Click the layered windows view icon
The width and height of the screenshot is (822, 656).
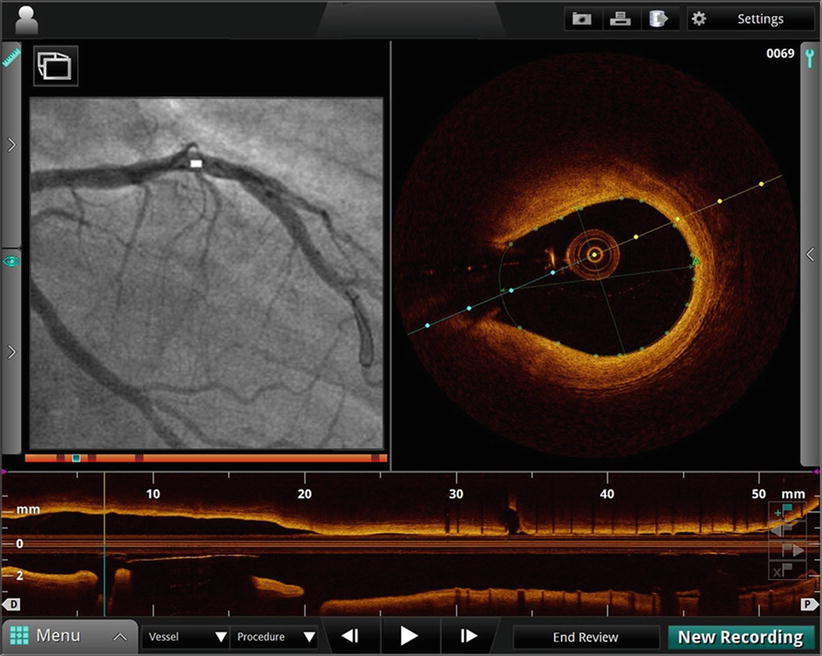(x=55, y=65)
